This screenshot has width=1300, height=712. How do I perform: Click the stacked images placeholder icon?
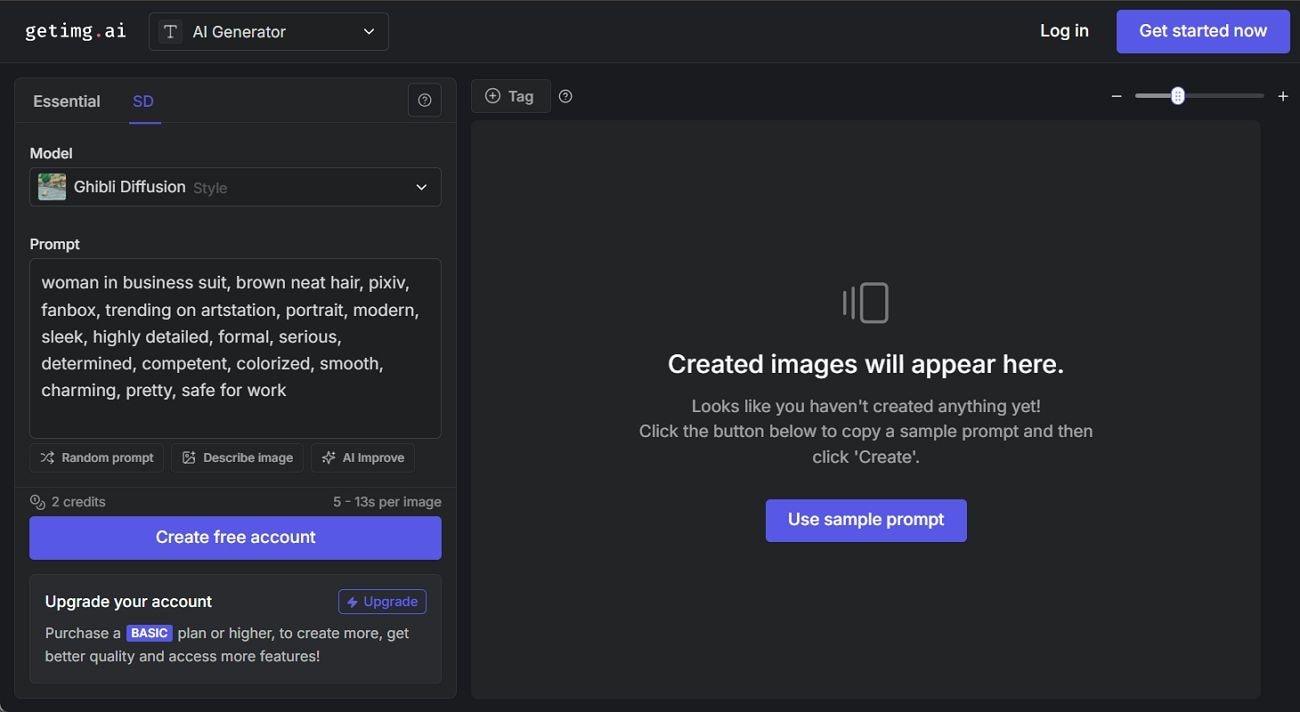tap(865, 303)
